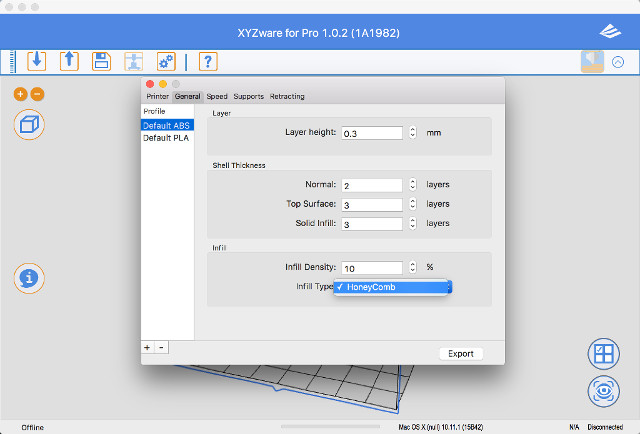Open the Retracting tab
This screenshot has height=434, width=640.
click(x=287, y=96)
